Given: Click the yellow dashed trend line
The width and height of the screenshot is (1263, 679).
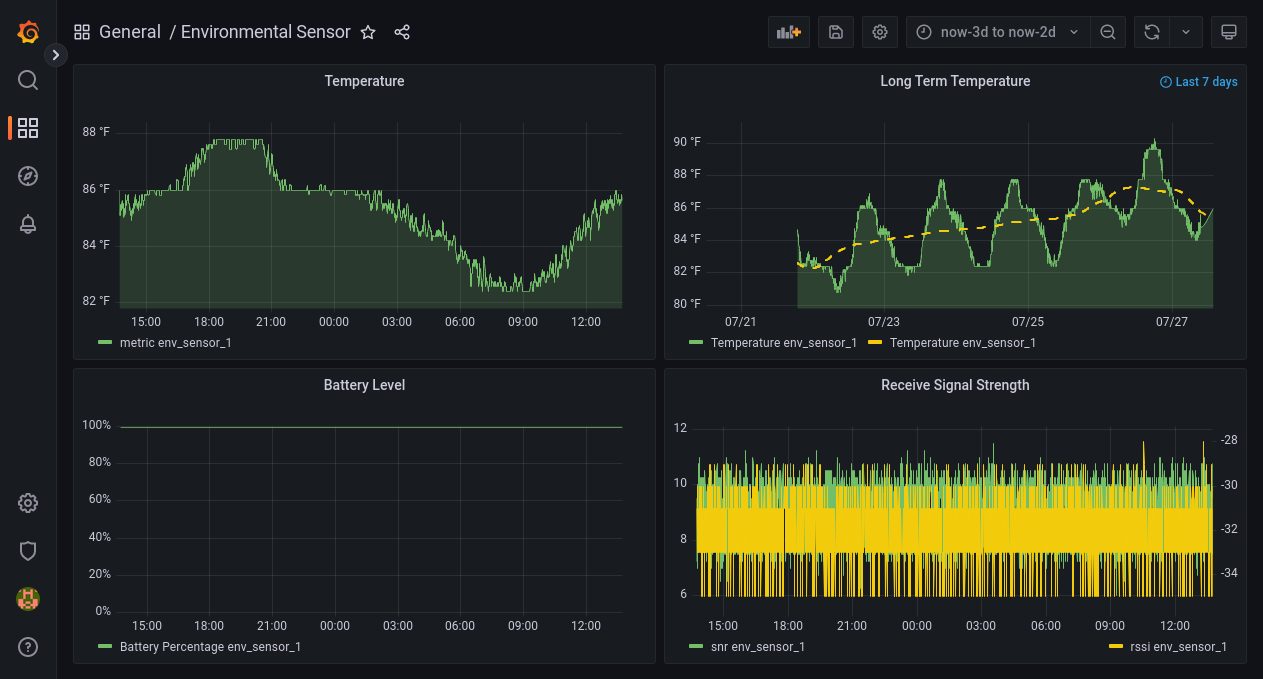Looking at the screenshot, I should click(1000, 223).
